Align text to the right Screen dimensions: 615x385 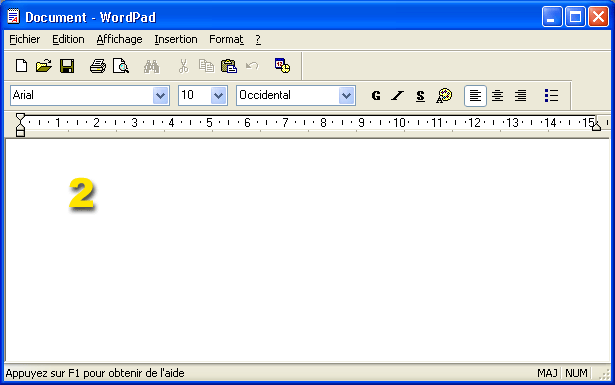pos(520,96)
